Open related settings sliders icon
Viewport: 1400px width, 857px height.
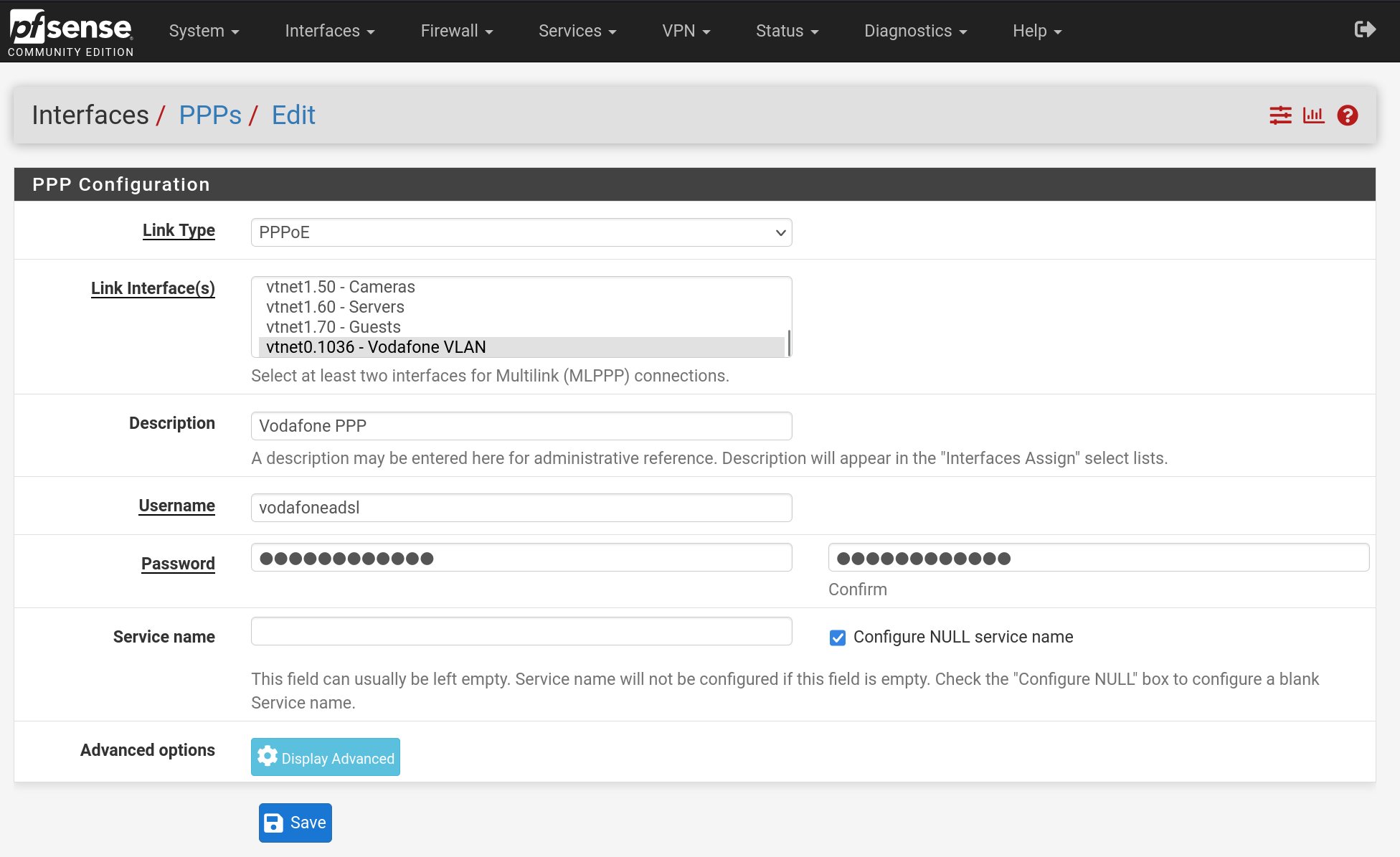tap(1280, 115)
